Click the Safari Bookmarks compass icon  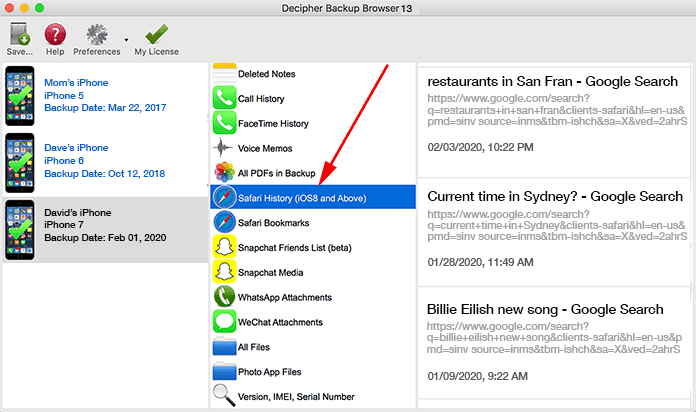coord(225,222)
